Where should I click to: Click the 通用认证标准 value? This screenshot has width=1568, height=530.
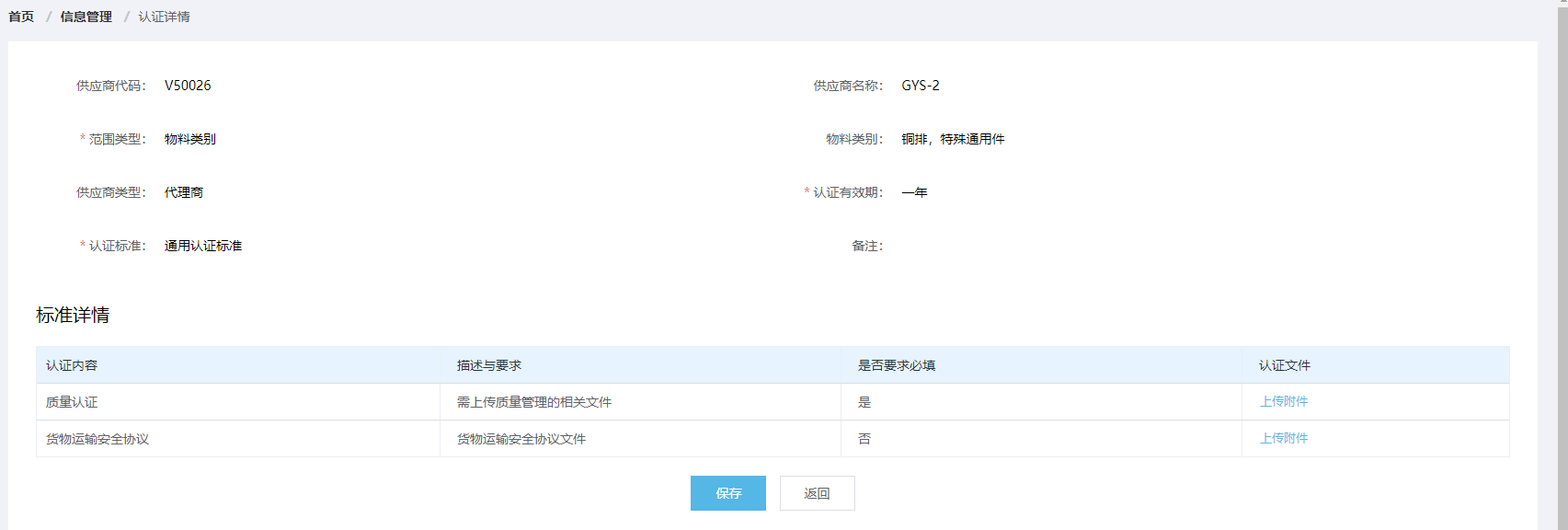pyautogui.click(x=203, y=246)
